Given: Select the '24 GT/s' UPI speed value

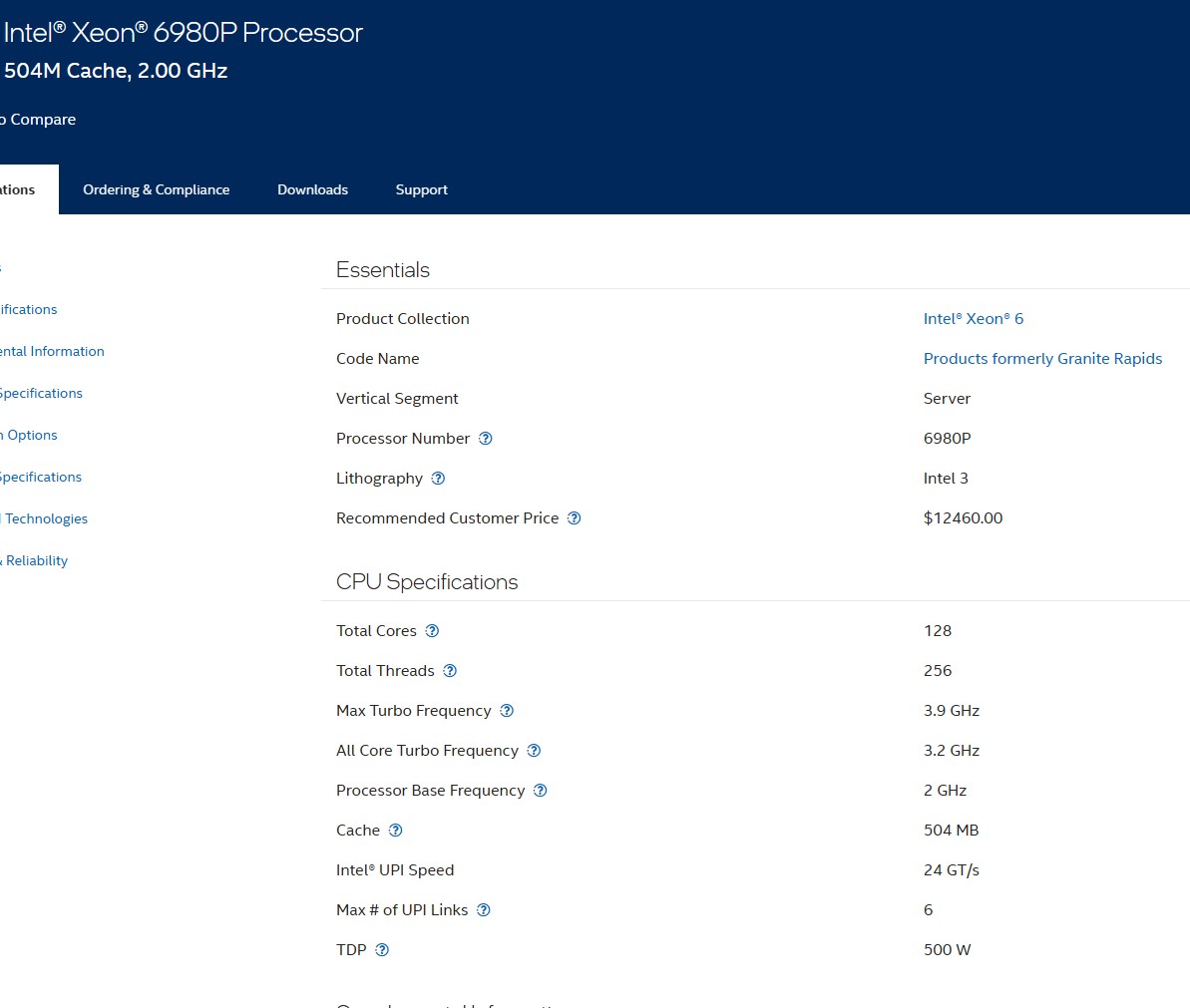Looking at the screenshot, I should click(952, 870).
